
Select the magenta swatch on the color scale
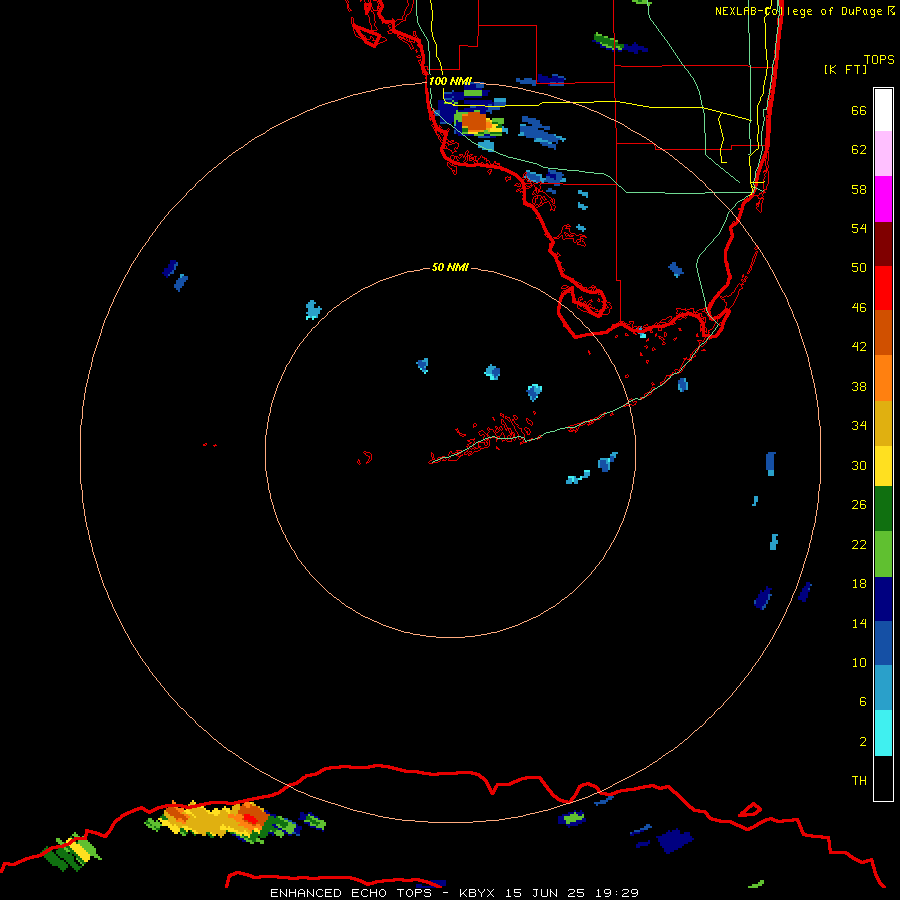click(883, 199)
